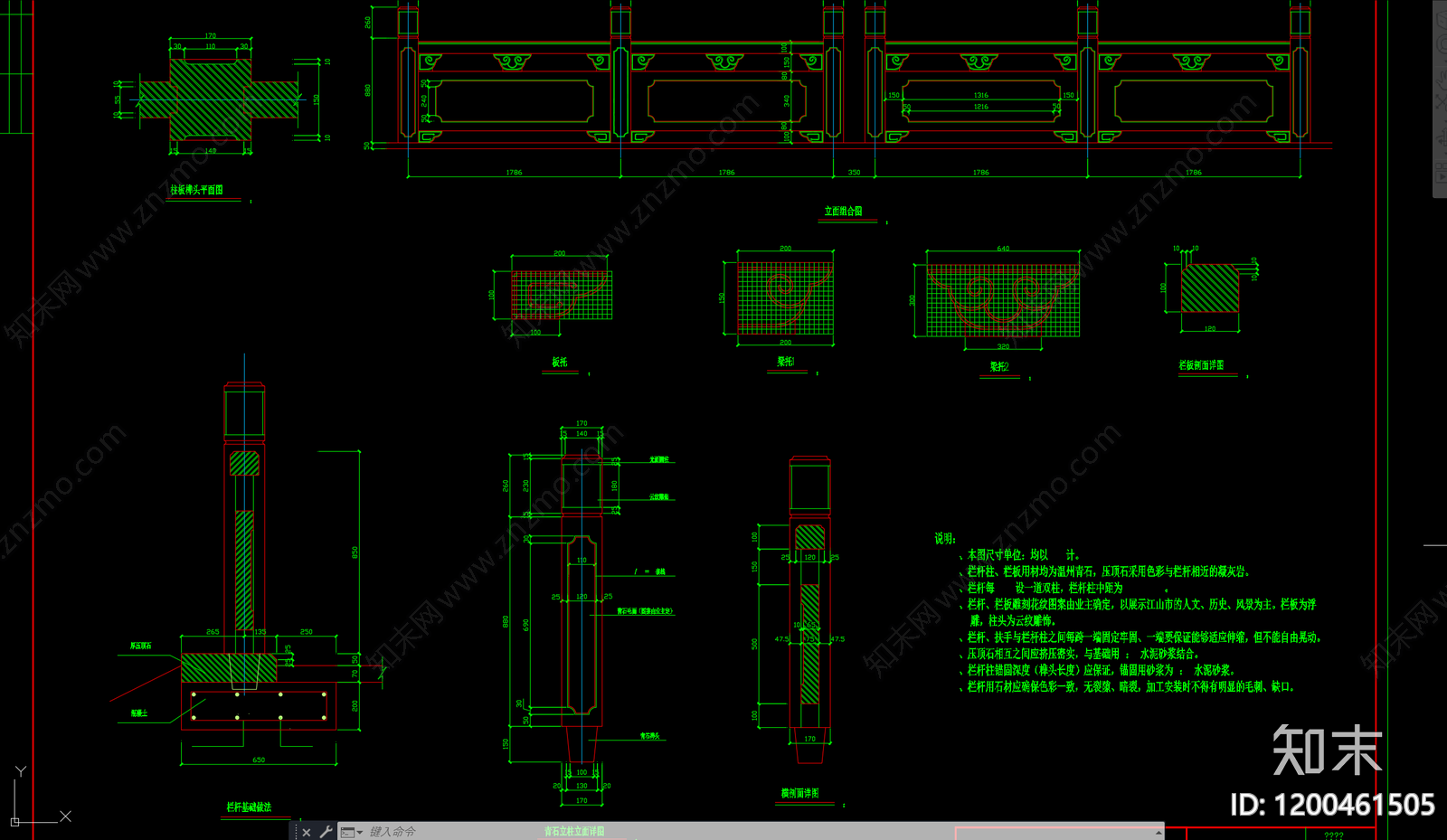The height and width of the screenshot is (840, 1447).
Task: Select the 立面组合图 drawing title
Action: click(843, 212)
